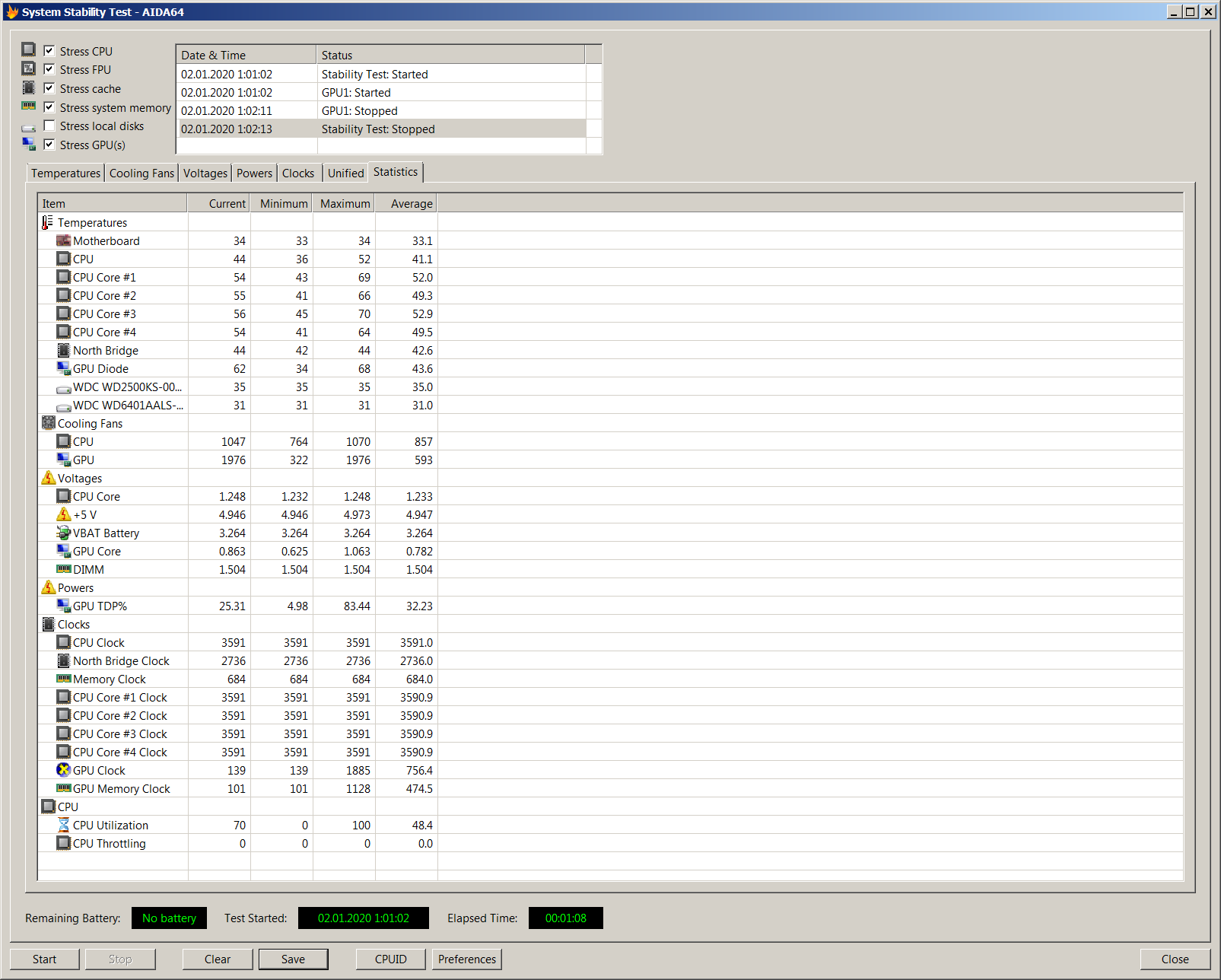
Task: Click the Test Started time readout
Action: (364, 918)
